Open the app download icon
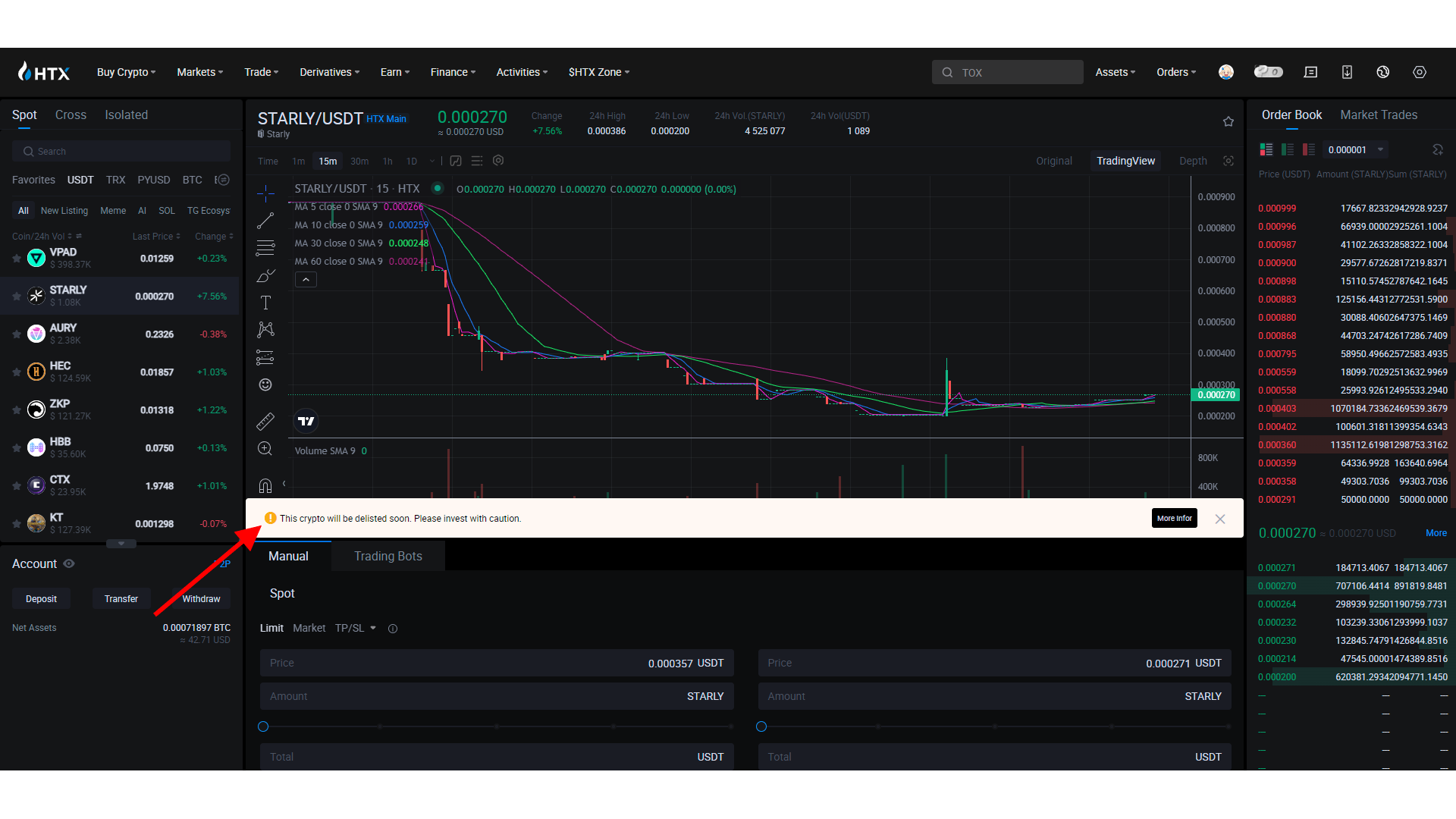This screenshot has height=819, width=1456. click(1347, 72)
